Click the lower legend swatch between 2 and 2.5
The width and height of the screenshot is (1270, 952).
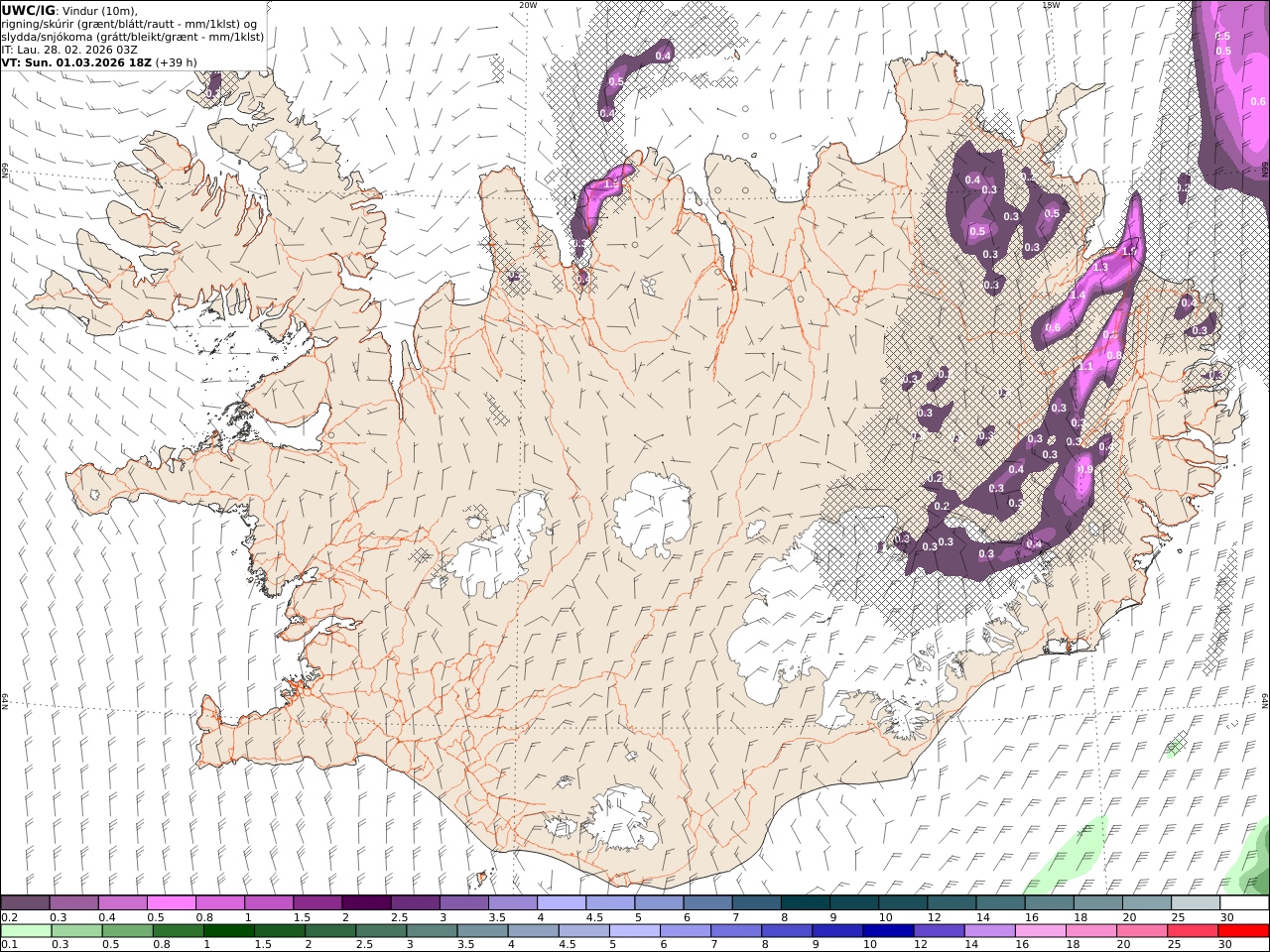click(x=330, y=930)
